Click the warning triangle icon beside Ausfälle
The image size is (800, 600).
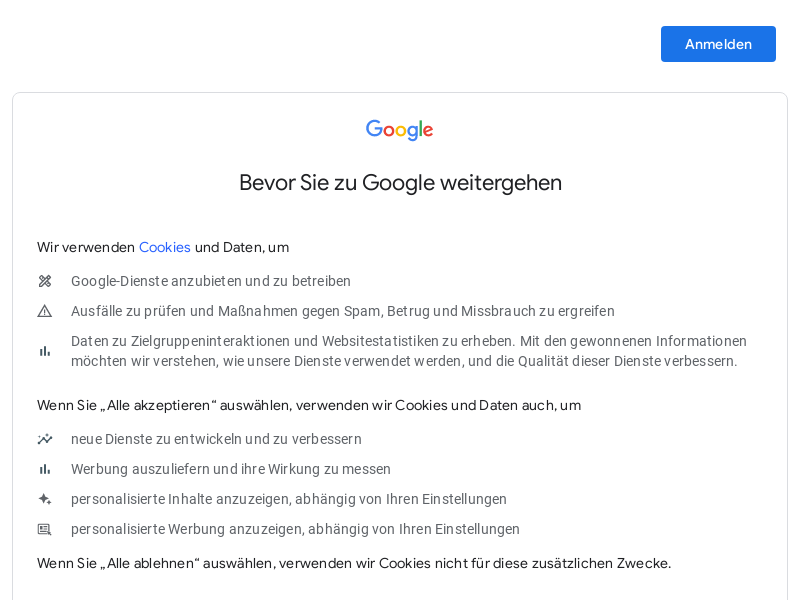tap(45, 311)
